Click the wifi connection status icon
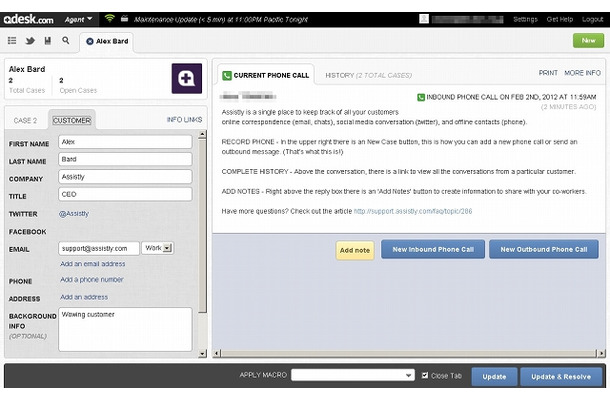 point(110,18)
